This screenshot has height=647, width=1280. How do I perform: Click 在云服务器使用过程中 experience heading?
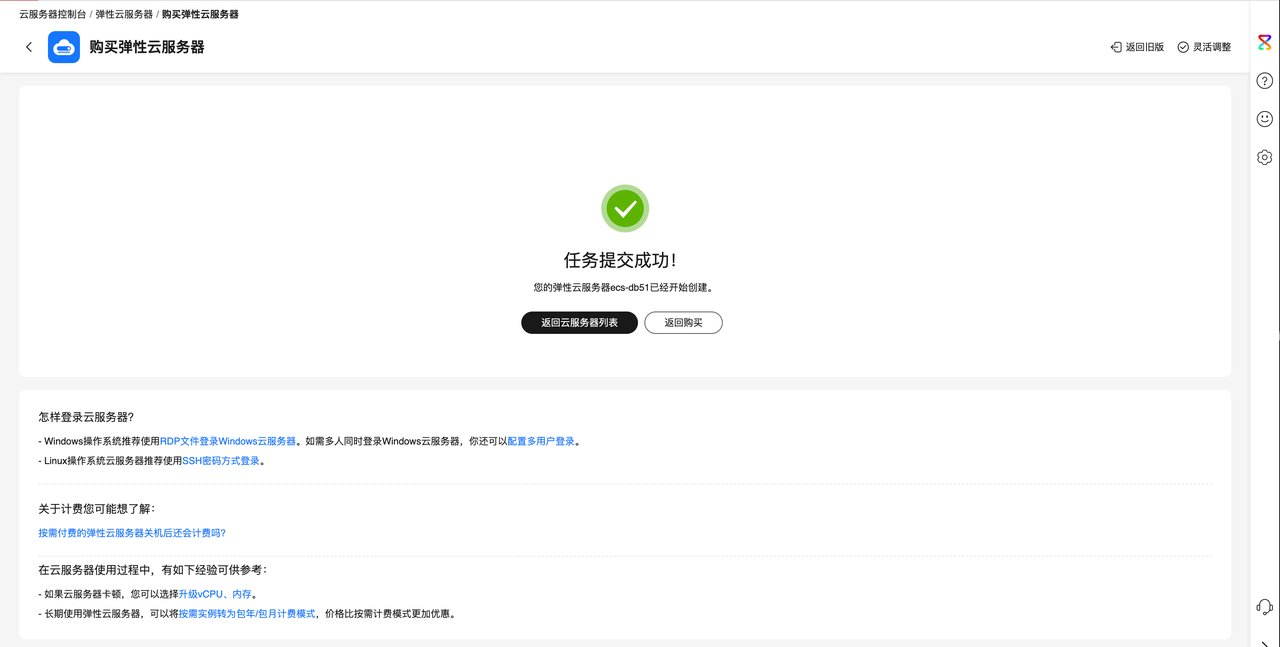click(153, 570)
